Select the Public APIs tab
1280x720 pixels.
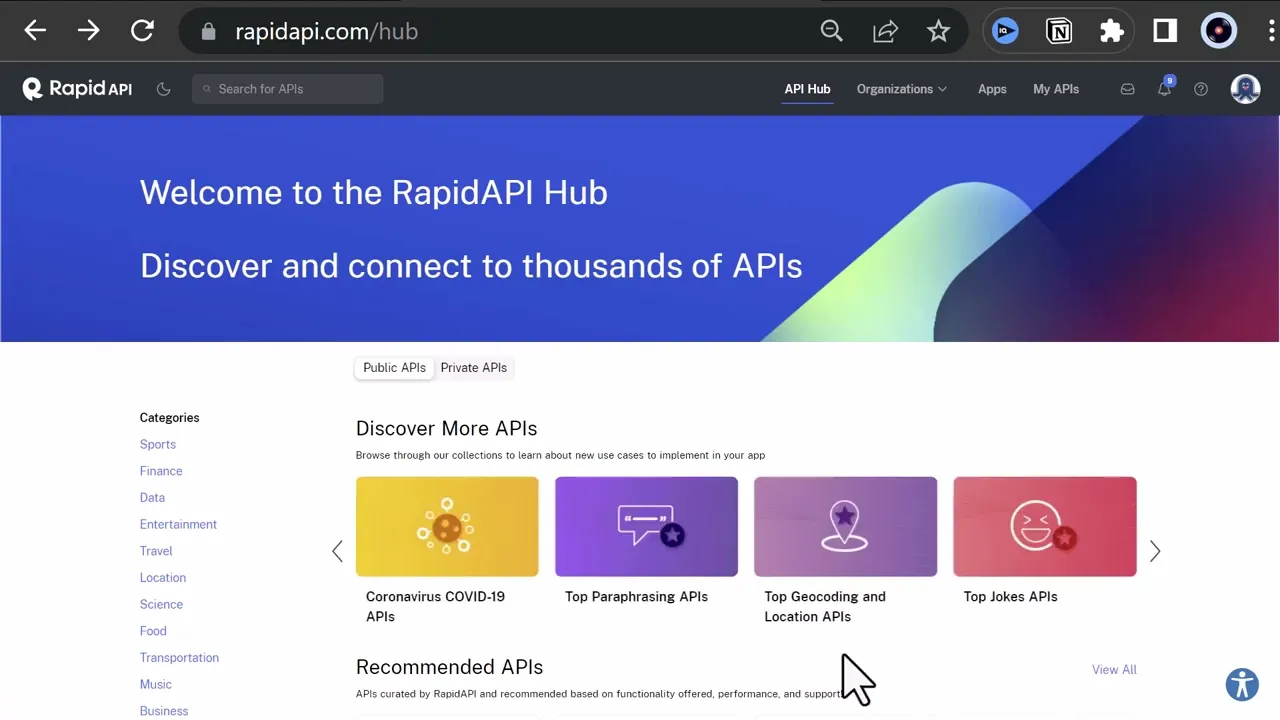click(394, 368)
